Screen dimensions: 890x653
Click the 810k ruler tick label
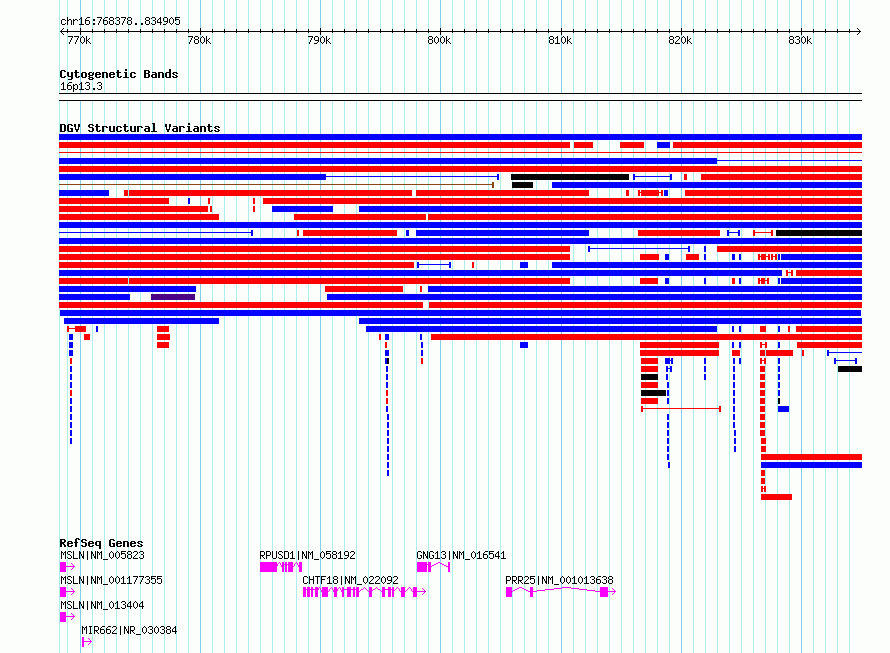(x=560, y=40)
